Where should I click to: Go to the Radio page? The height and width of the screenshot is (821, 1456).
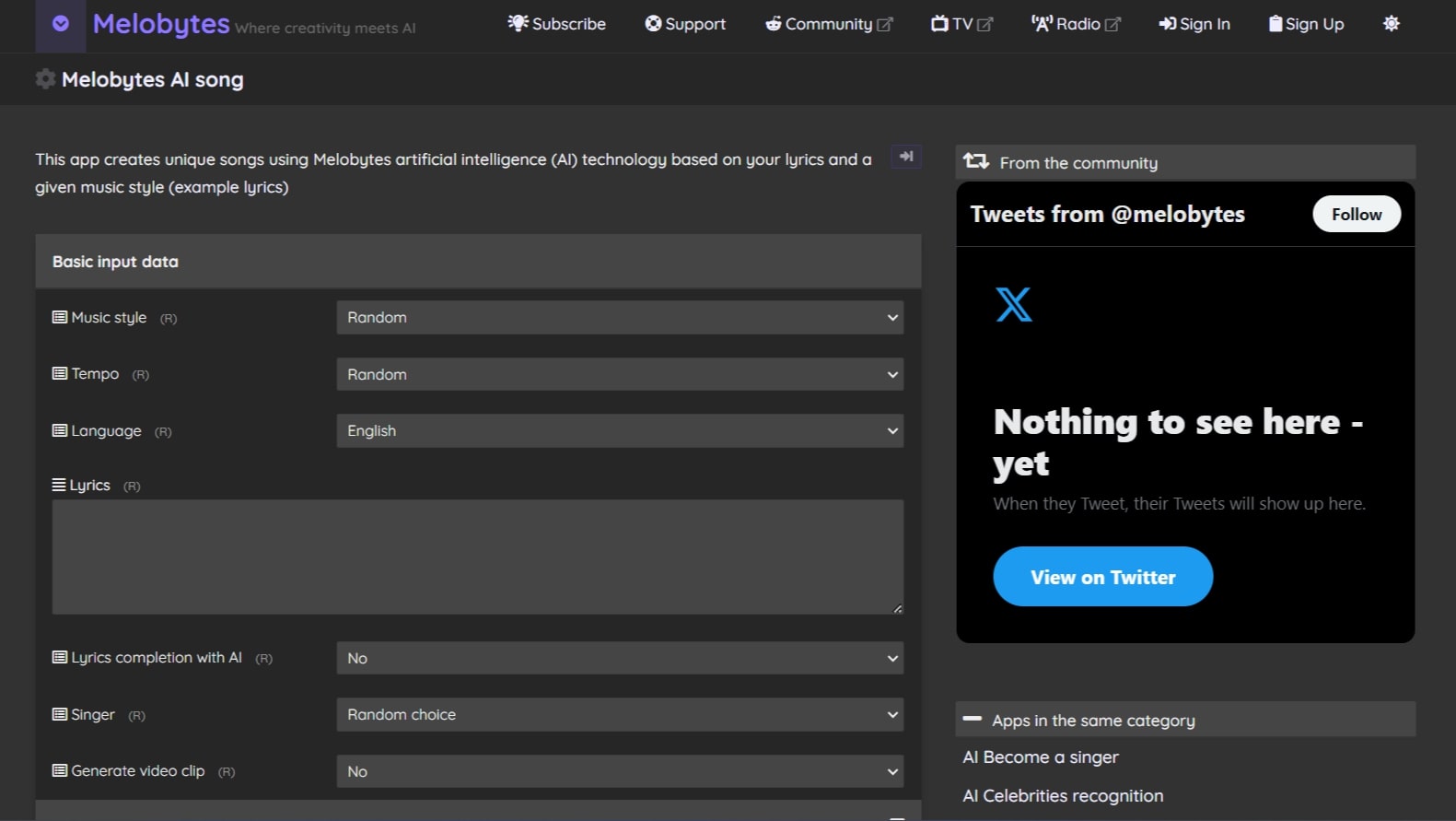point(1076,24)
